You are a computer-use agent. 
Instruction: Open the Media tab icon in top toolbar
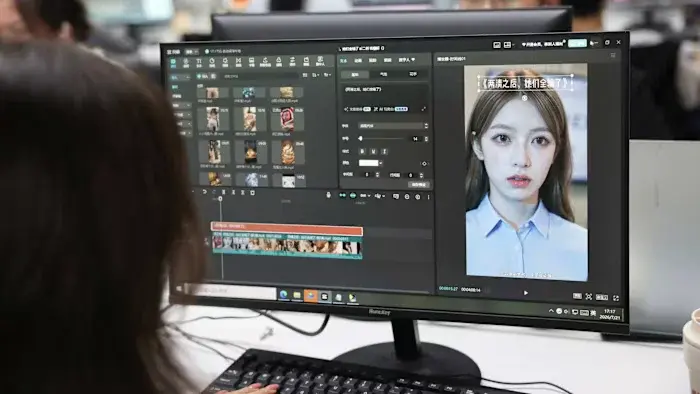173,62
